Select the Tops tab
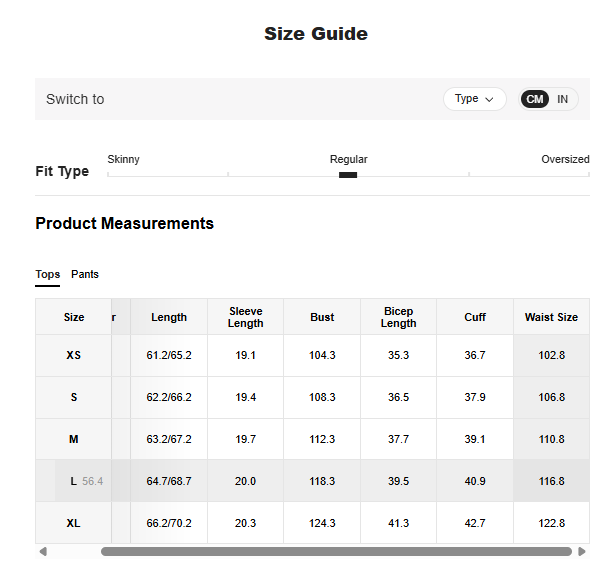611x567 pixels. point(48,274)
